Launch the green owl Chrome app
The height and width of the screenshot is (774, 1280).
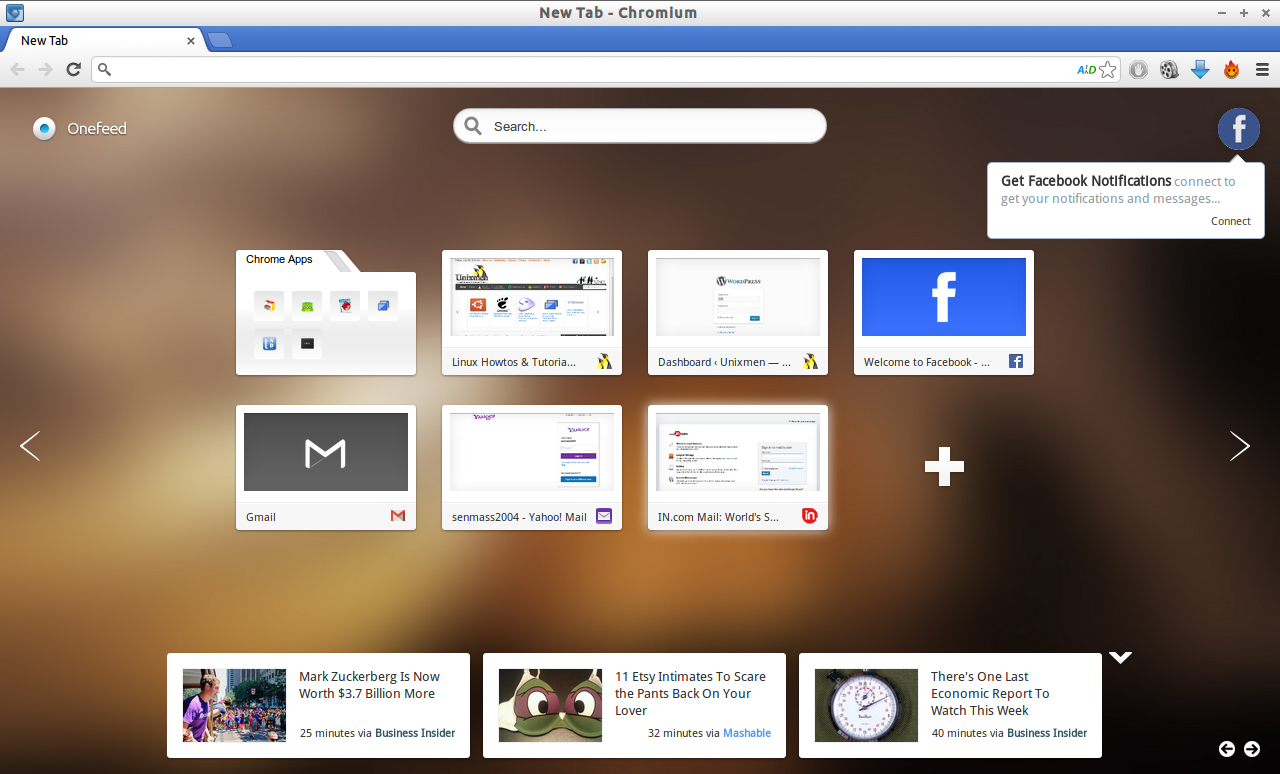pos(307,306)
